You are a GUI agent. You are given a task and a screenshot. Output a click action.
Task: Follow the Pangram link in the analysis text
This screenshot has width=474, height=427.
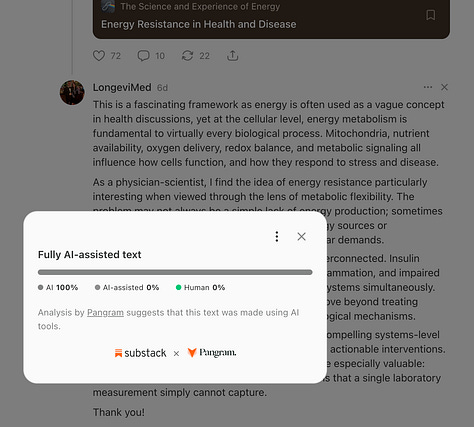pos(105,313)
